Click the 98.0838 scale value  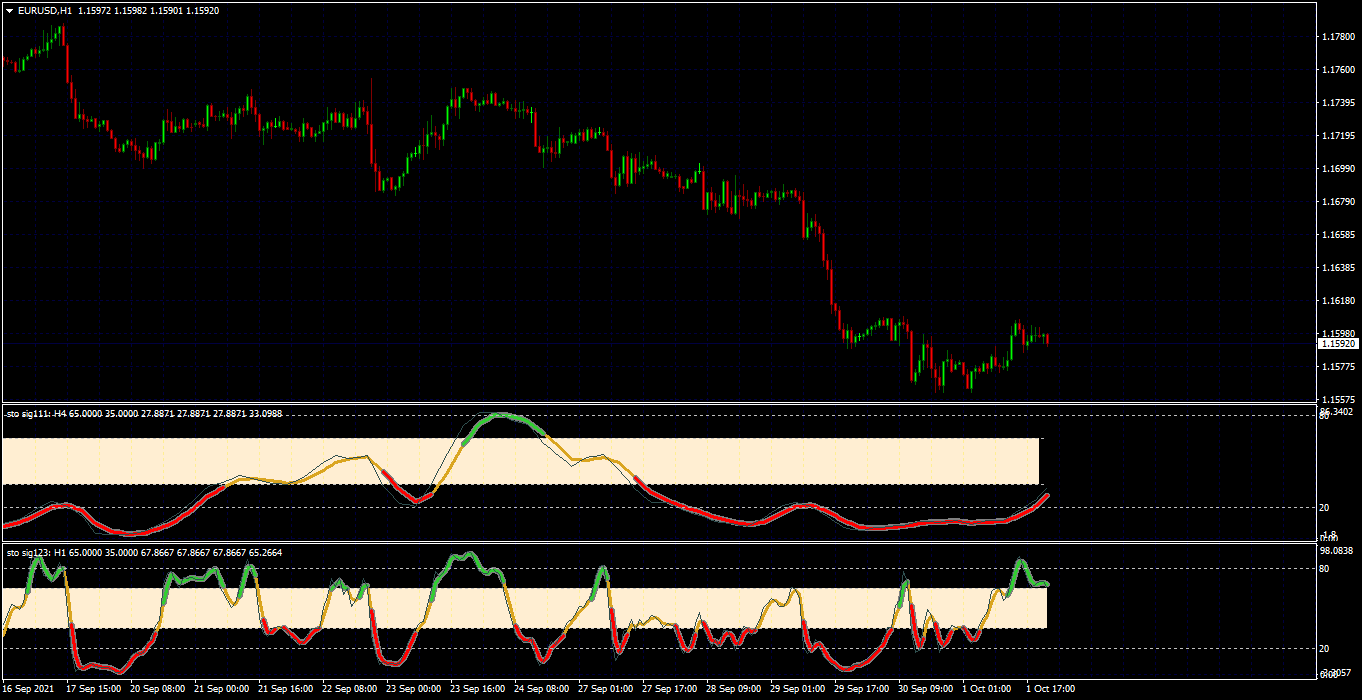tap(1337, 550)
